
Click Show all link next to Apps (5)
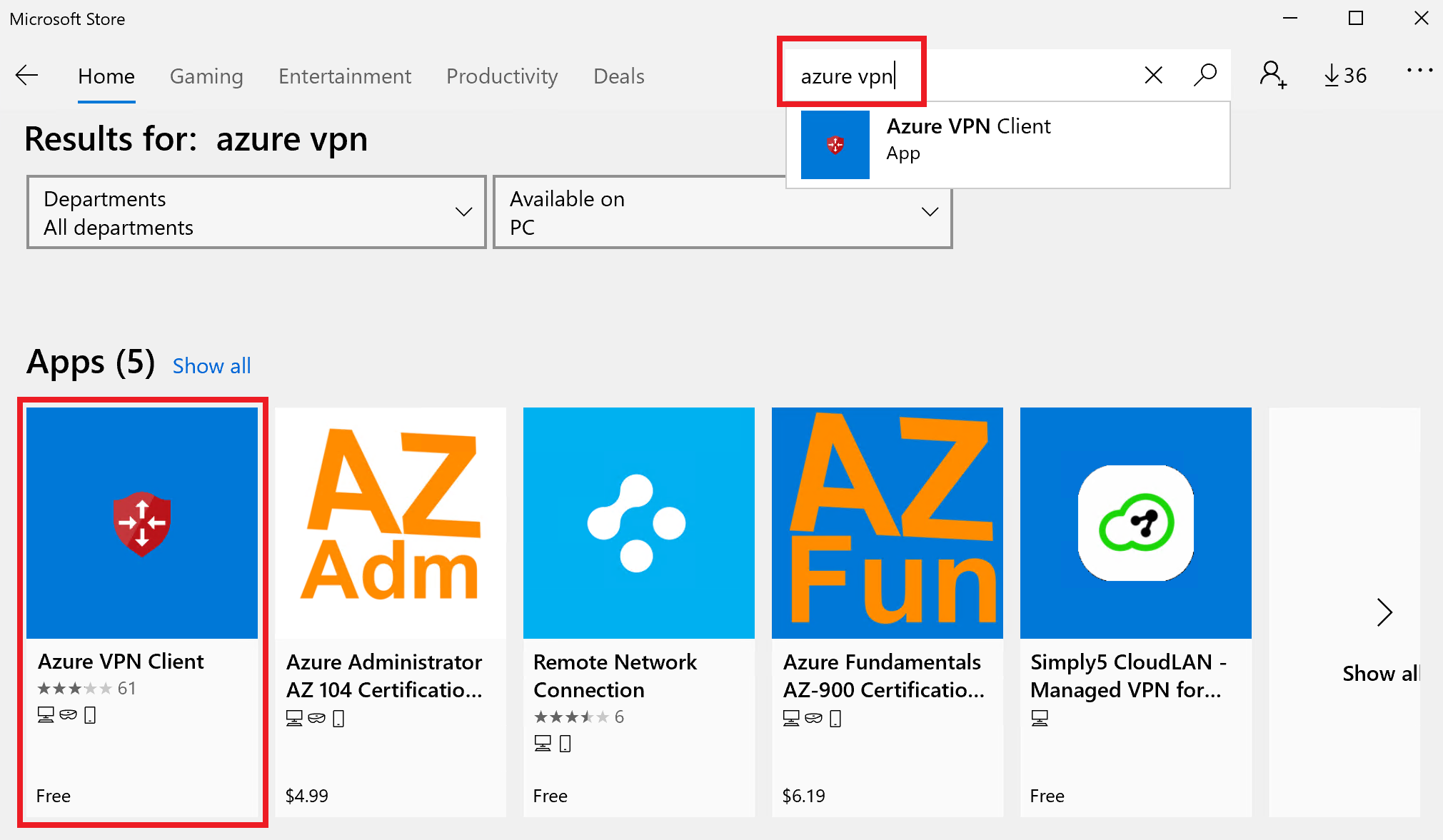(x=211, y=366)
